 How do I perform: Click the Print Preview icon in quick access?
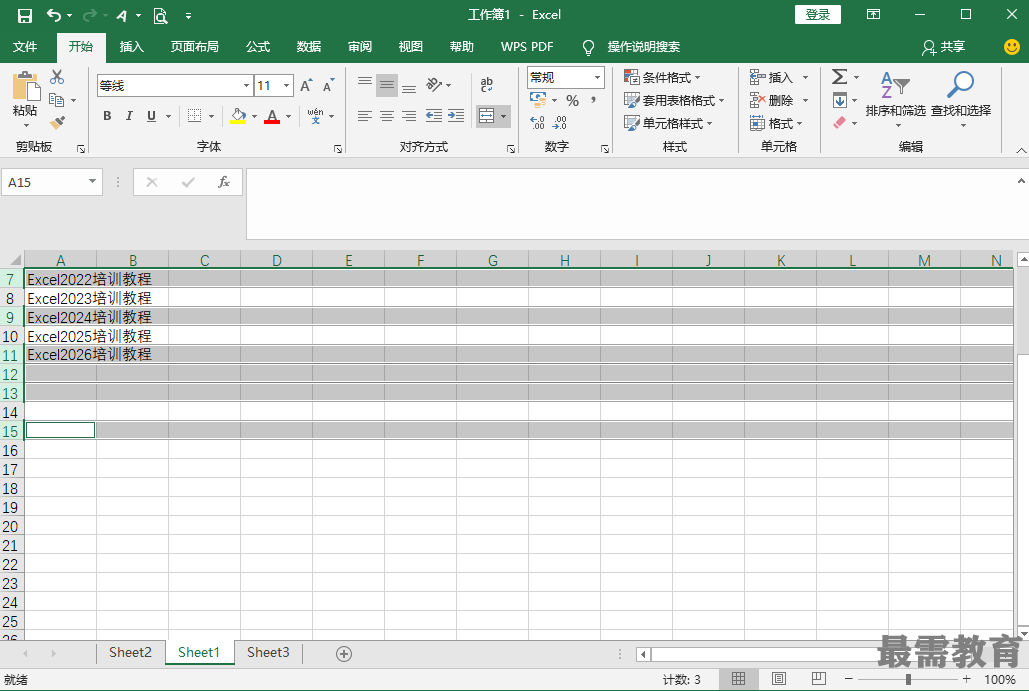pyautogui.click(x=161, y=15)
